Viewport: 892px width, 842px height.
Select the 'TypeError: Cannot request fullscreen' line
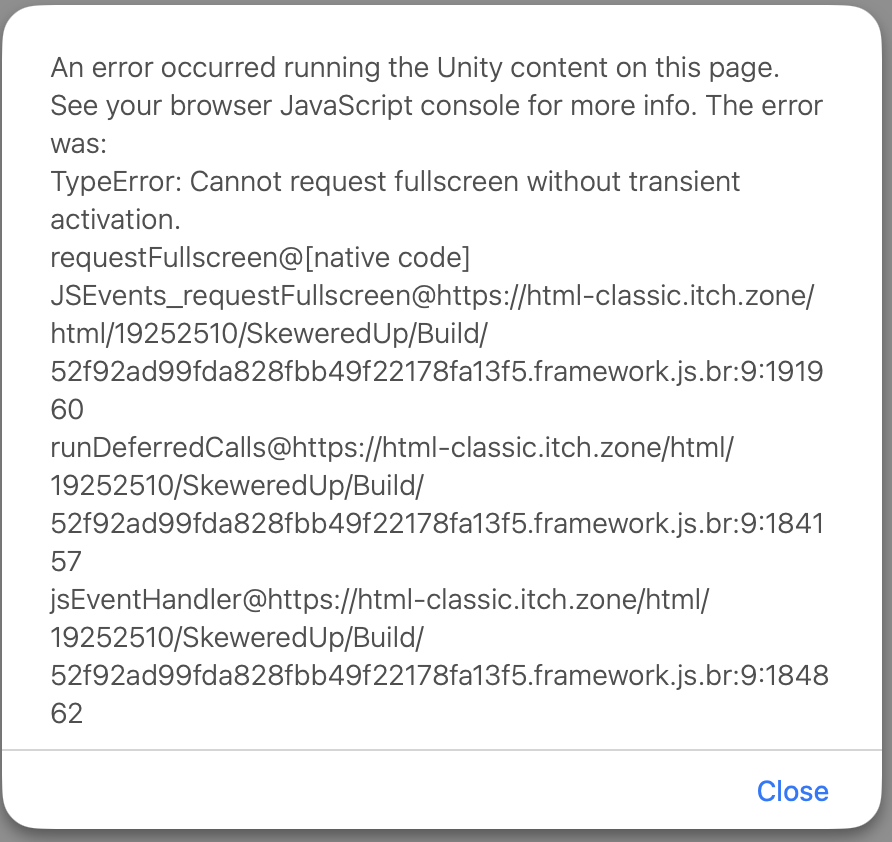395,182
